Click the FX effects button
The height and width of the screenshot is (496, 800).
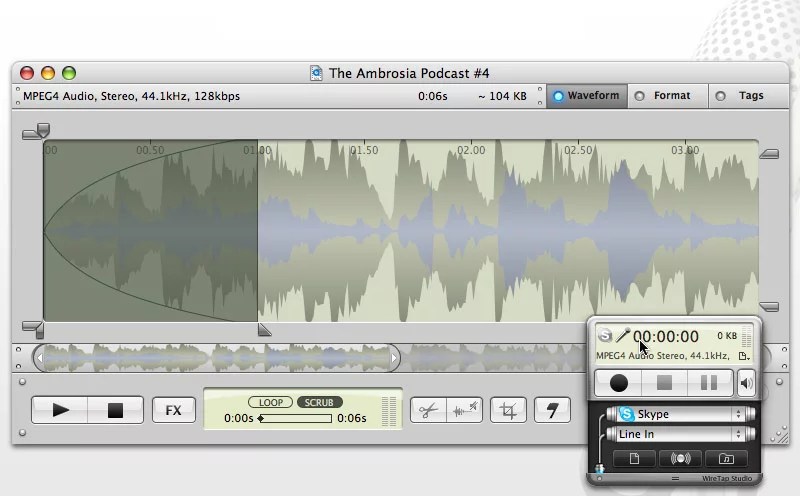click(x=173, y=410)
